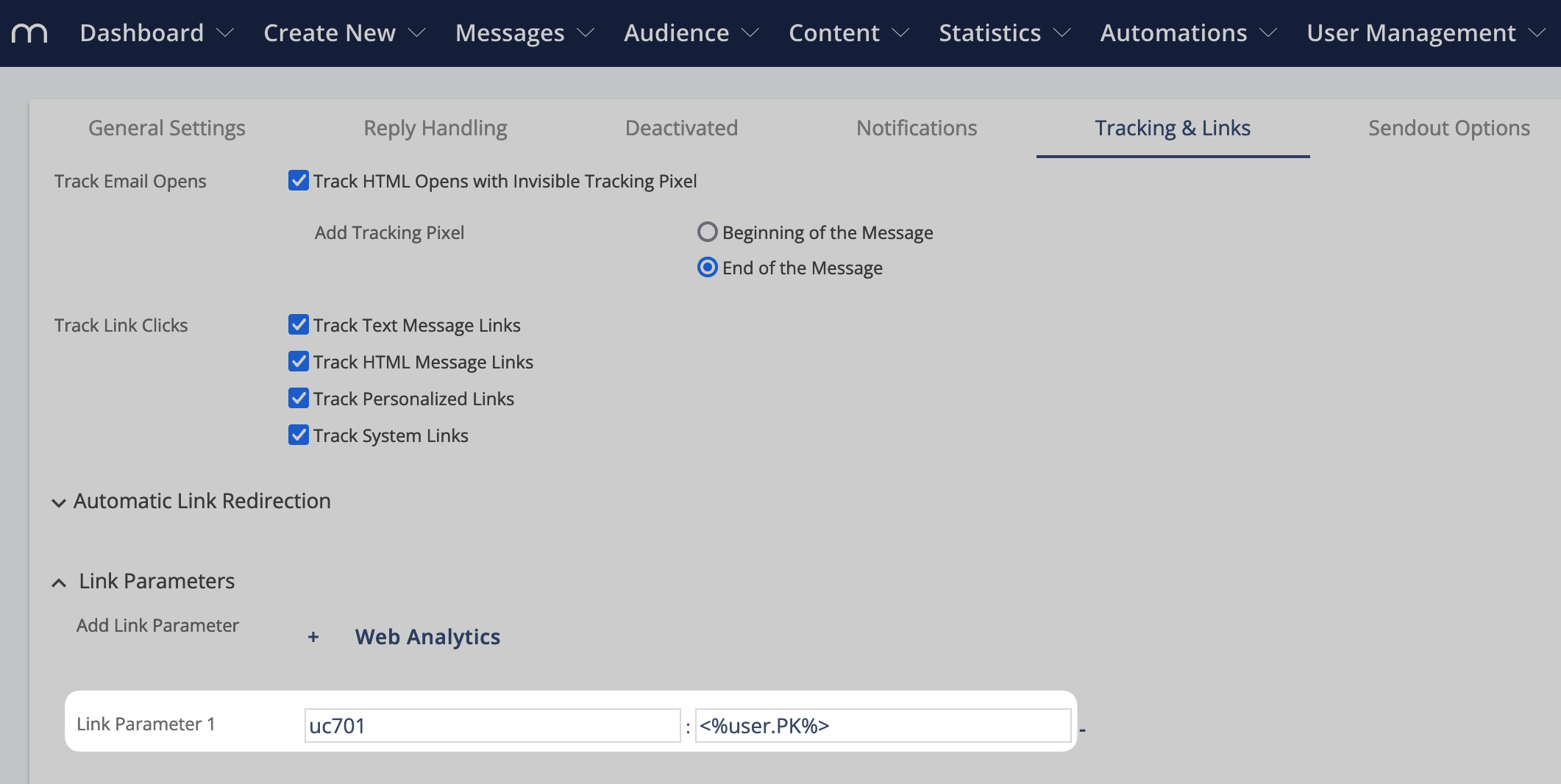The height and width of the screenshot is (784, 1561).
Task: Disable Track Personalized Links checkbox
Action: [299, 398]
